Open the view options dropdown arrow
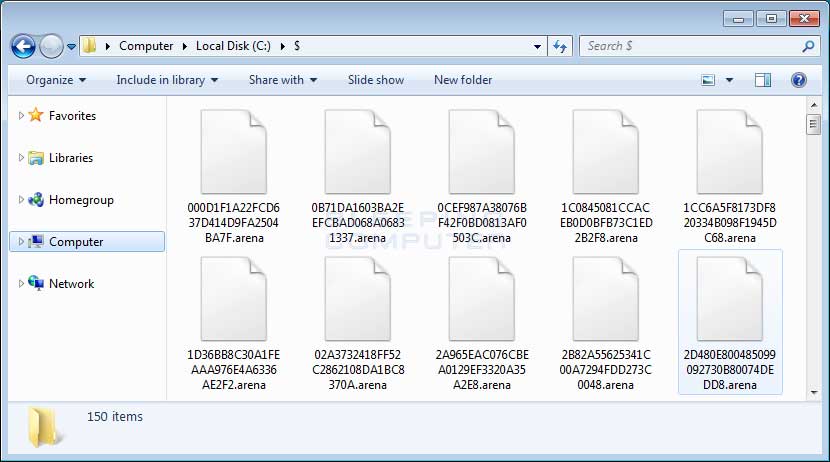Viewport: 830px width, 462px height. coord(729,80)
